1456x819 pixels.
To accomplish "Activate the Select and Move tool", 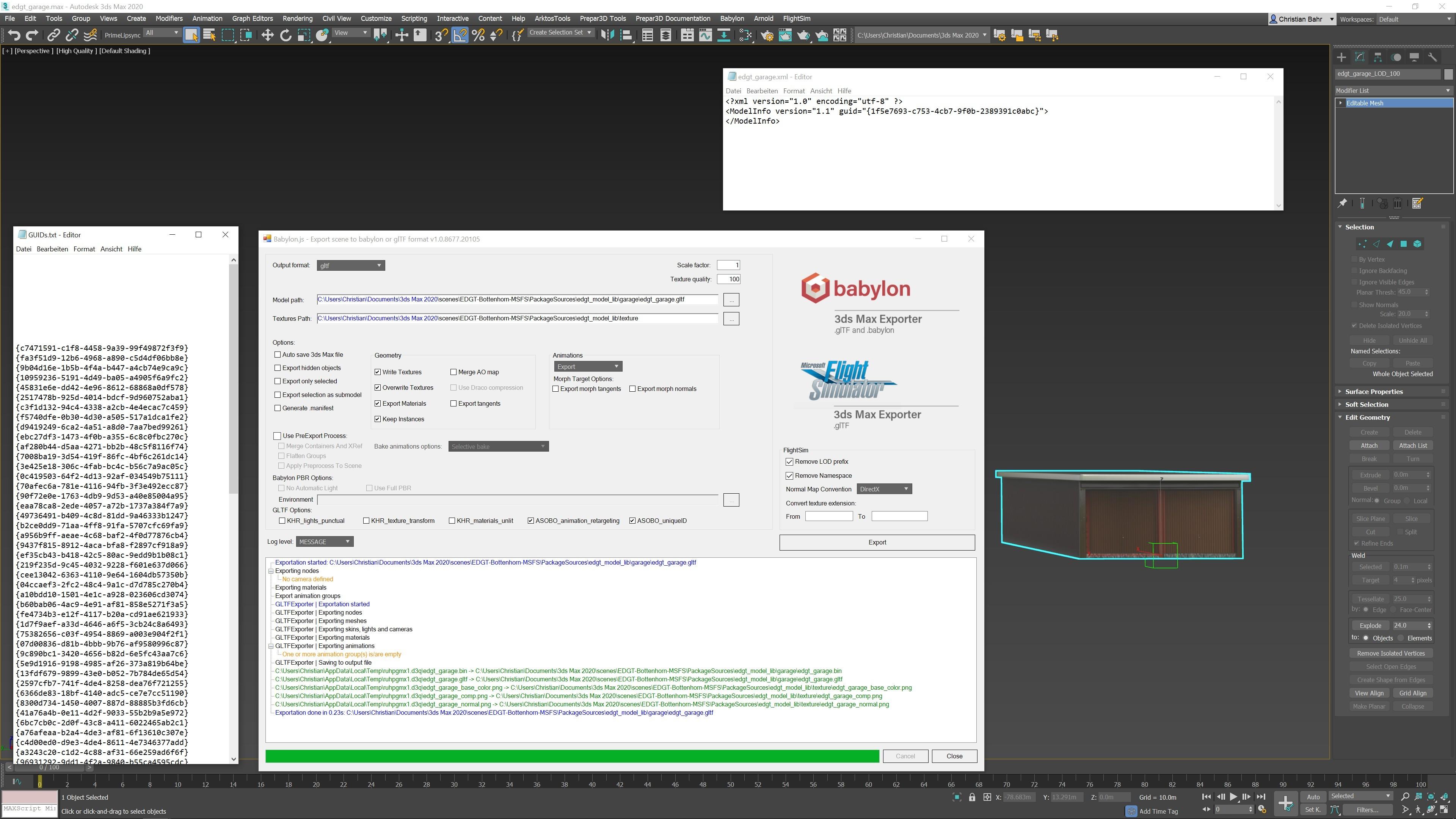I will coord(267,35).
